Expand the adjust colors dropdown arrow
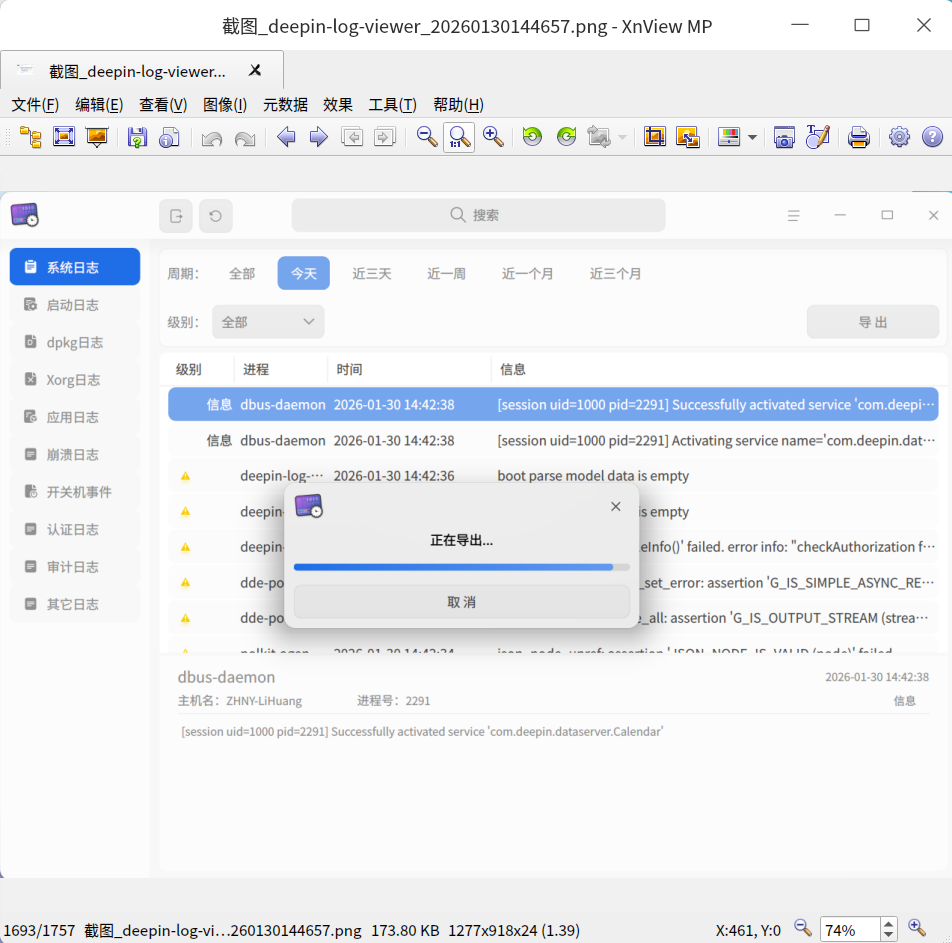The image size is (952, 943). pos(752,137)
